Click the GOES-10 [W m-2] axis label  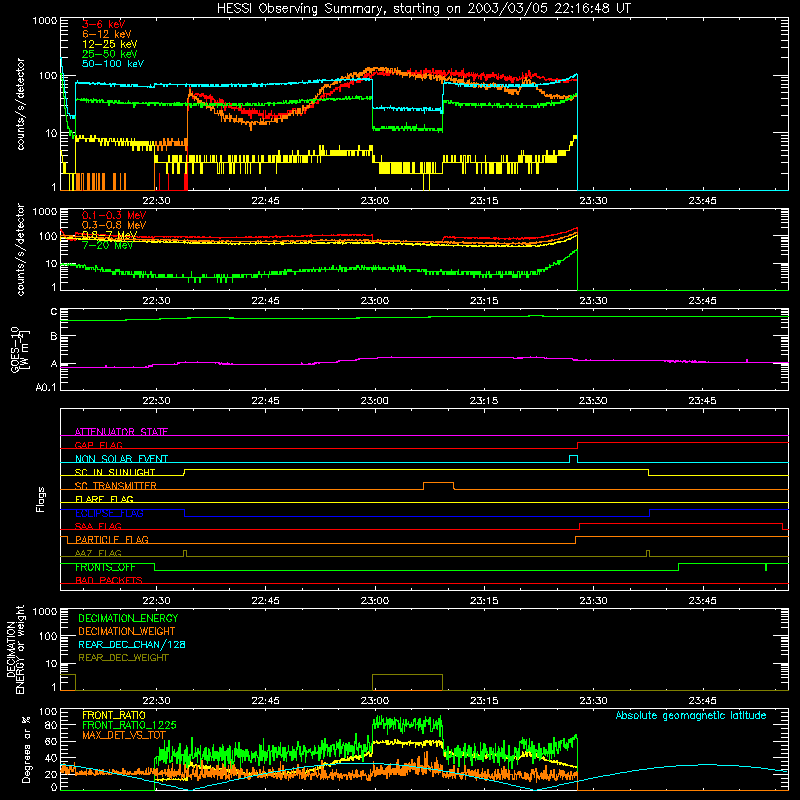coord(19,350)
